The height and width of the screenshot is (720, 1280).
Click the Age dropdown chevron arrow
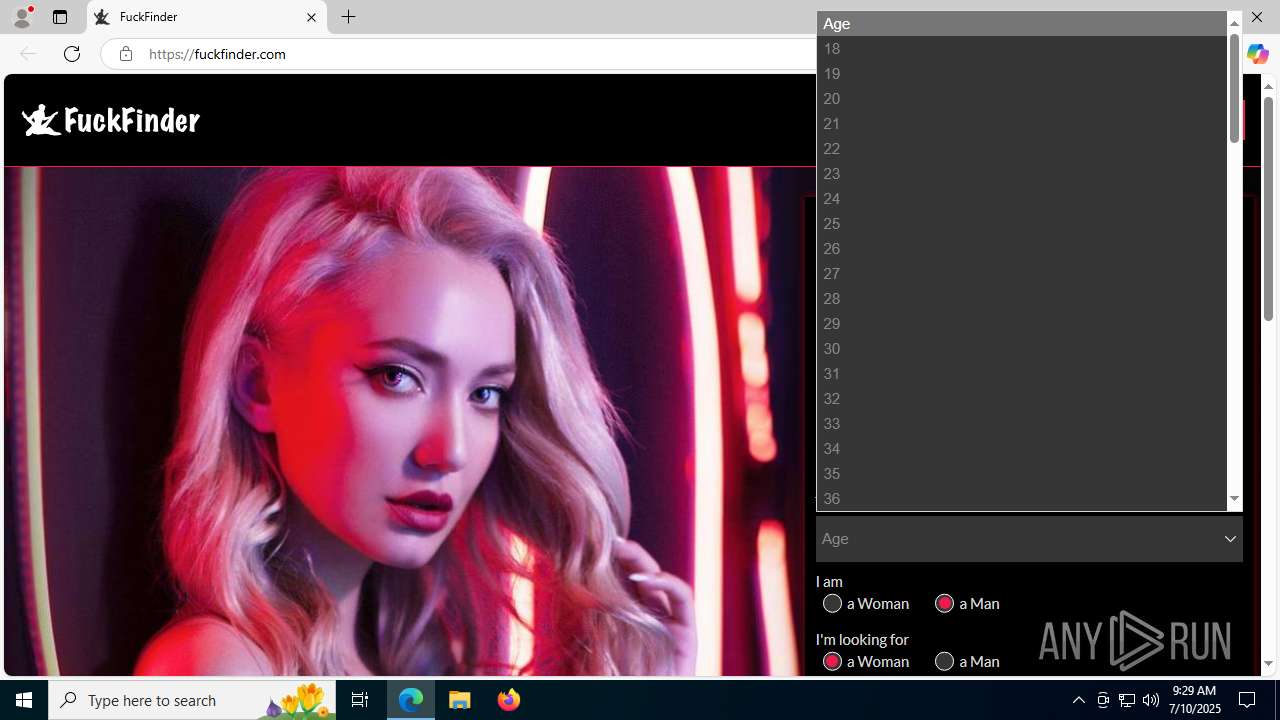[1230, 539]
